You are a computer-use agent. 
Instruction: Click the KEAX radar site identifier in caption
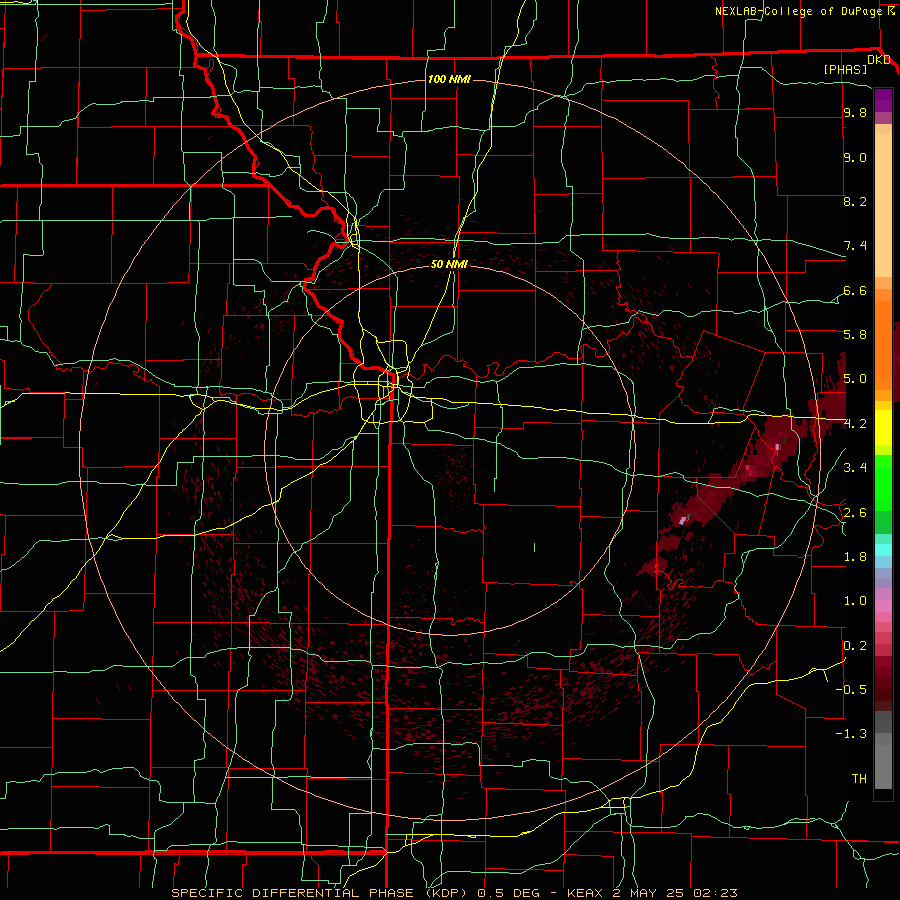click(x=584, y=893)
